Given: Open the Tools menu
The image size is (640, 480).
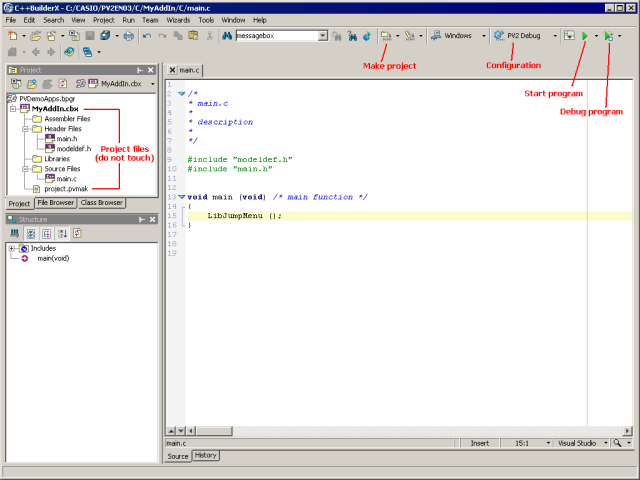Looking at the screenshot, I should [x=206, y=20].
